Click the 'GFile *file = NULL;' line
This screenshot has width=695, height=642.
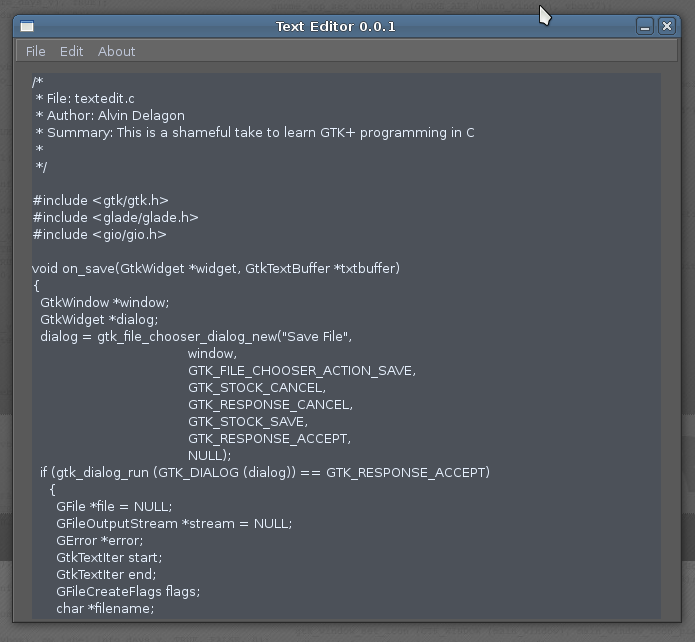114,507
